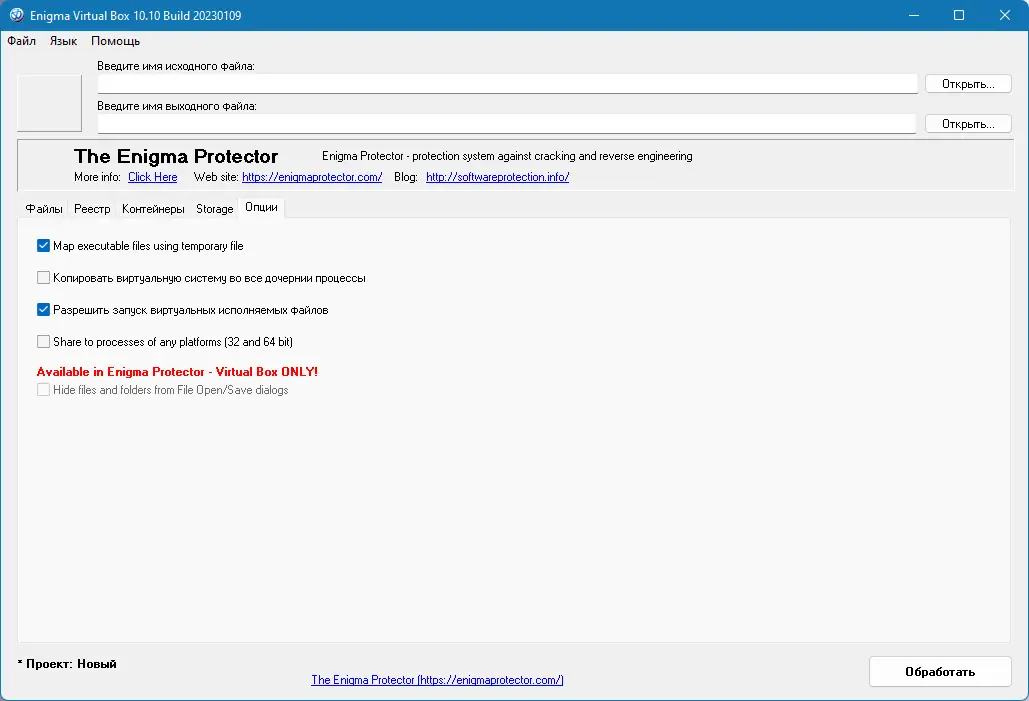Open the enigmaprotector.com web site link in the banner

pos(312,177)
